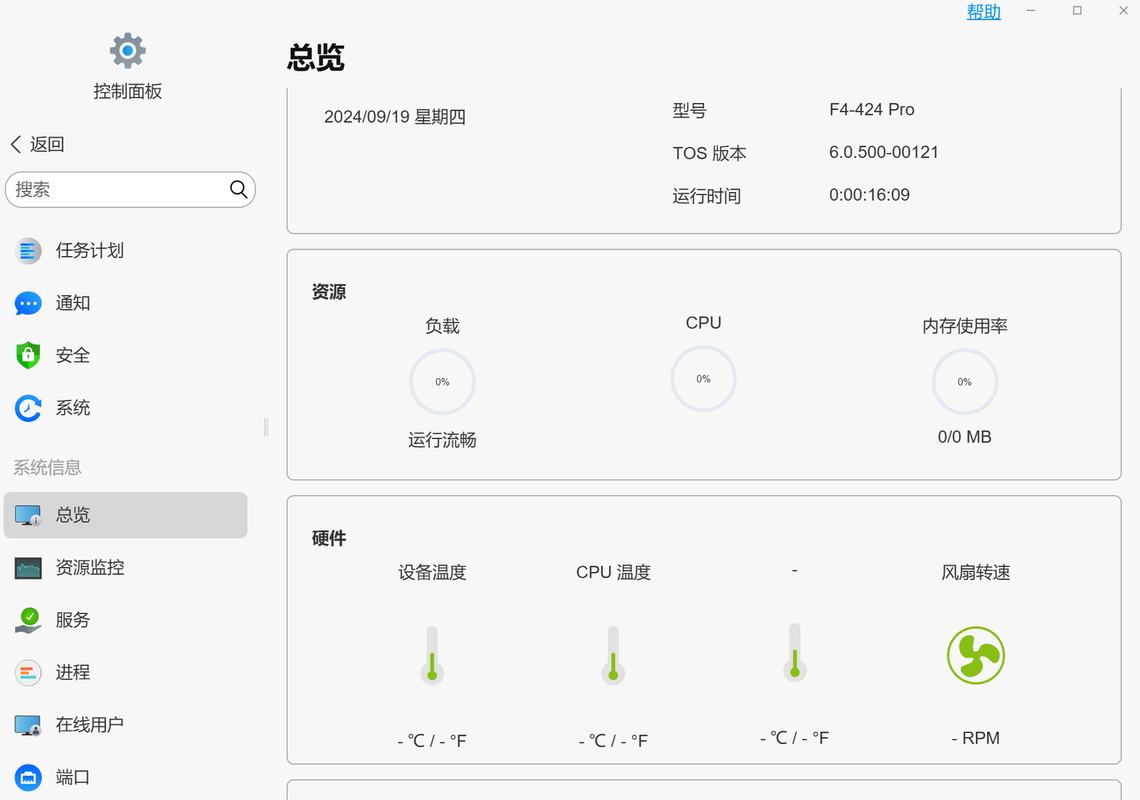The height and width of the screenshot is (800, 1140).
Task: Click the 安全 green shield icon
Action: click(x=28, y=356)
